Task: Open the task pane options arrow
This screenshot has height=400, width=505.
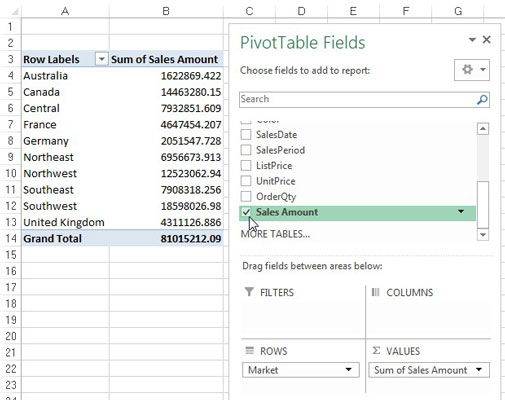Action: 472,40
